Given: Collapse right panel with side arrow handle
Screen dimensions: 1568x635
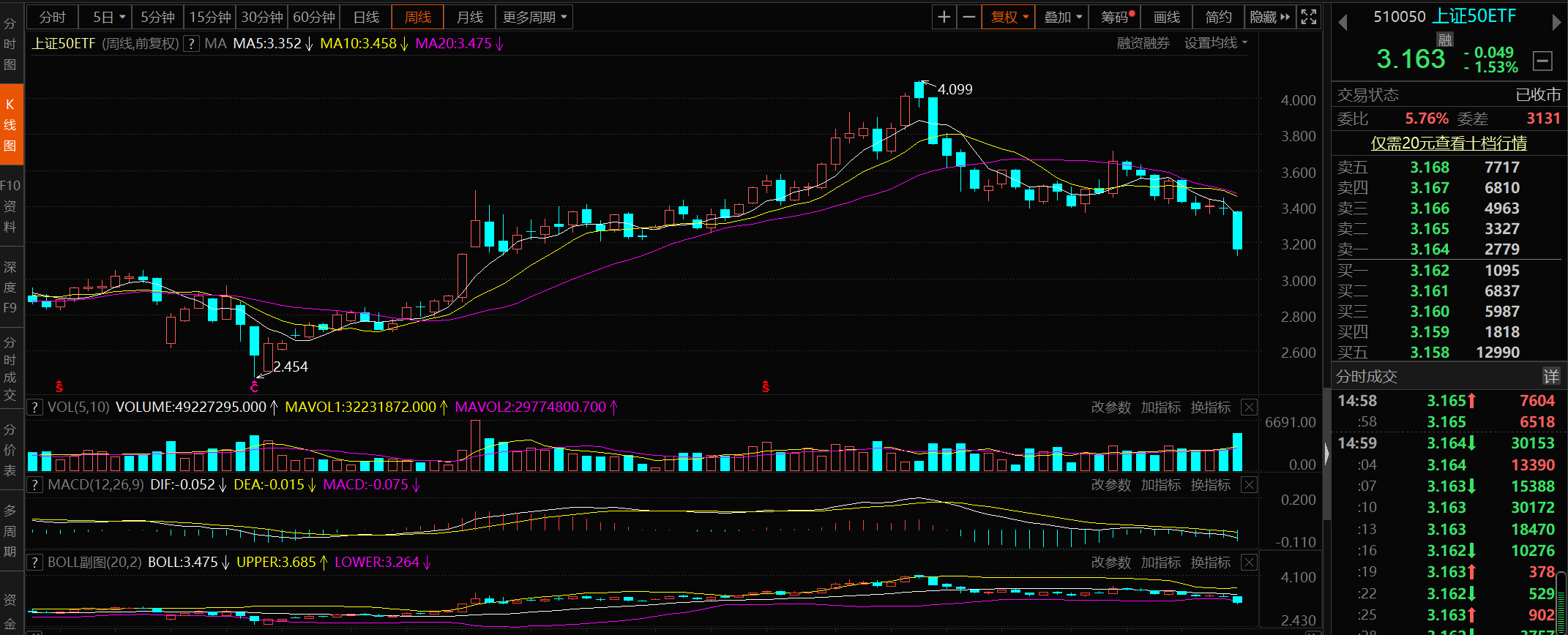Looking at the screenshot, I should [x=1326, y=454].
